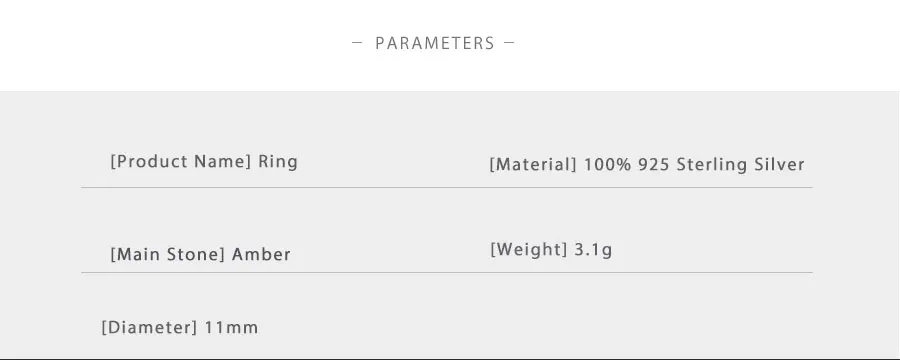The width and height of the screenshot is (900, 360).
Task: Click the 3.1g weight value
Action: coord(593,250)
